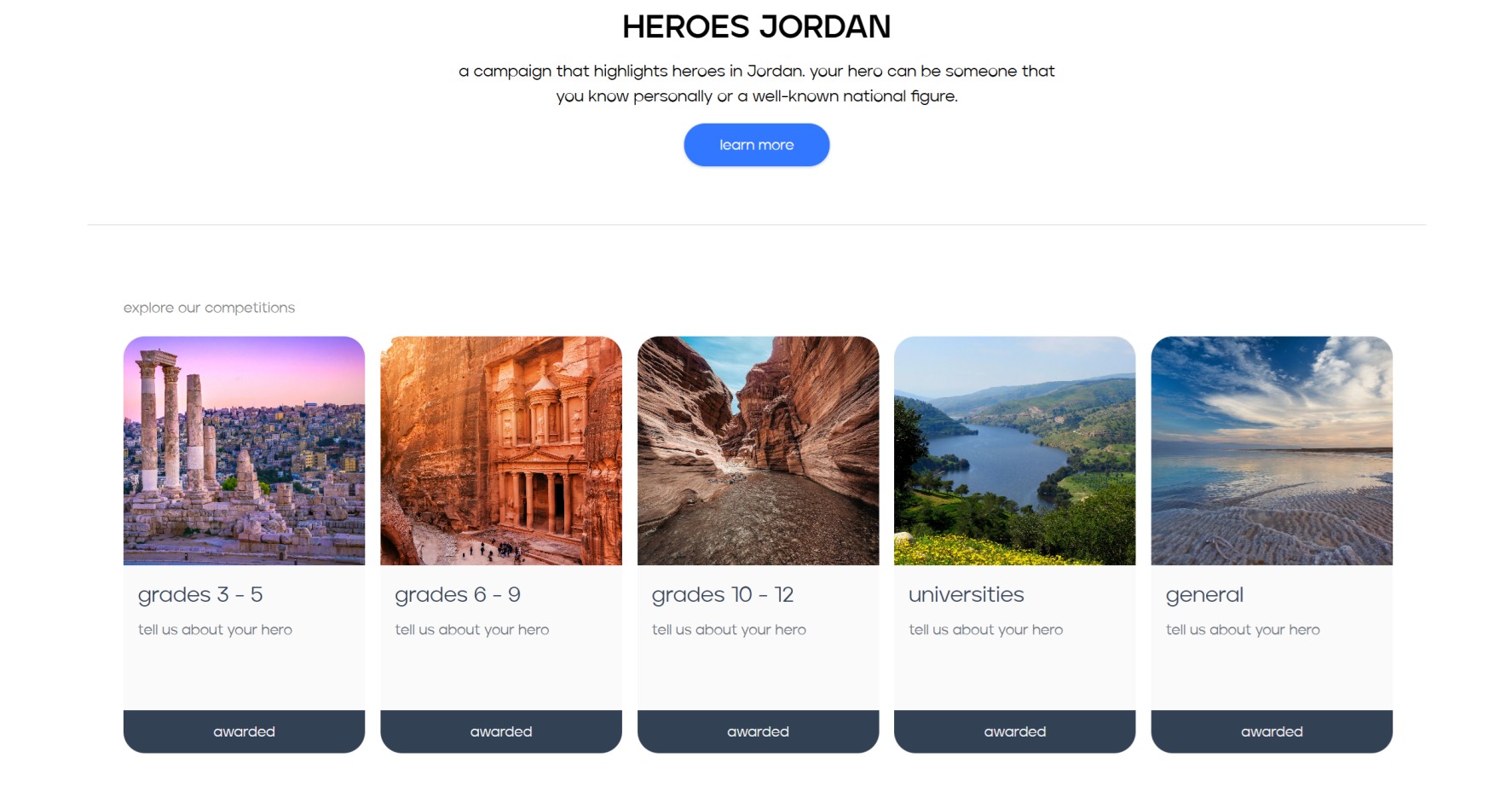Click awarded under general card

point(1272,731)
